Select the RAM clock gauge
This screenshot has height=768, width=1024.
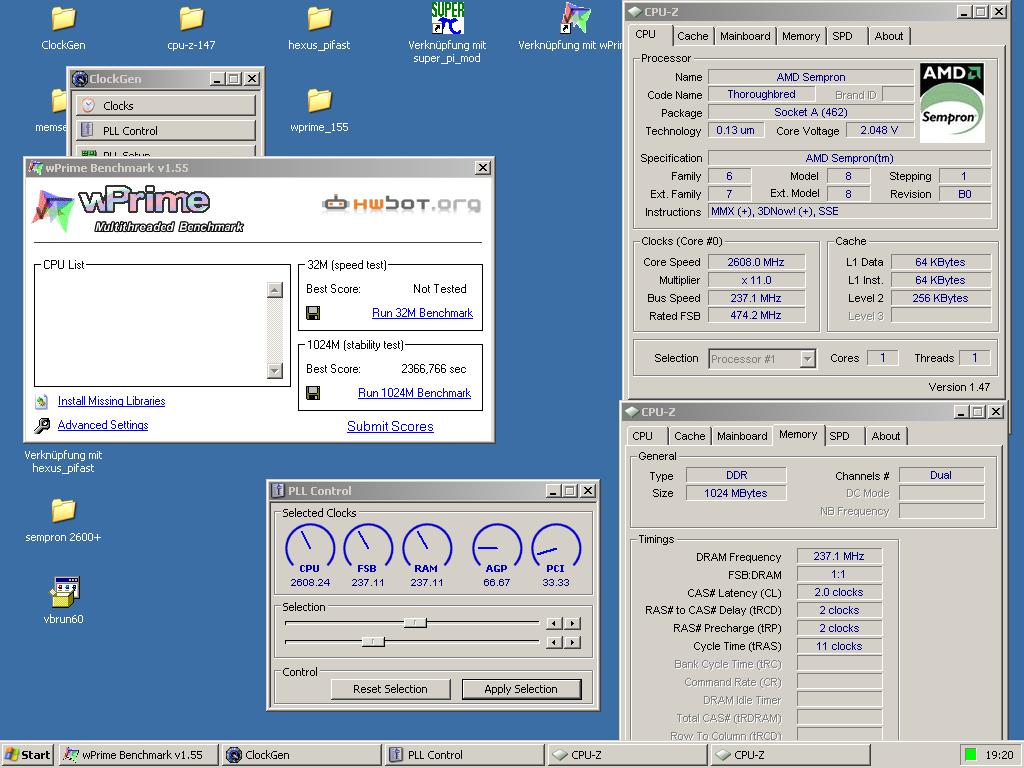tap(426, 547)
